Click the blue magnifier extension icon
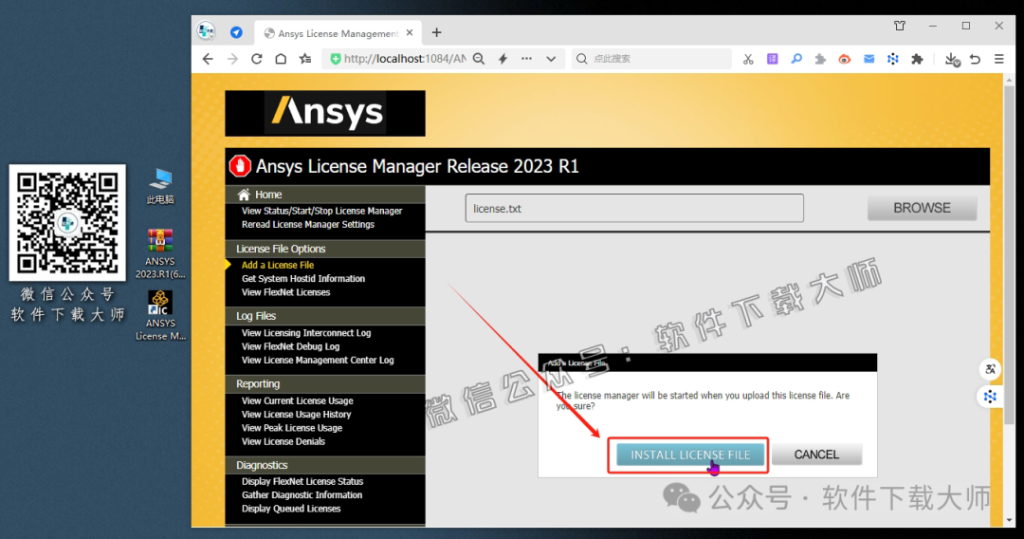Viewport: 1024px width, 539px height. tap(796, 59)
